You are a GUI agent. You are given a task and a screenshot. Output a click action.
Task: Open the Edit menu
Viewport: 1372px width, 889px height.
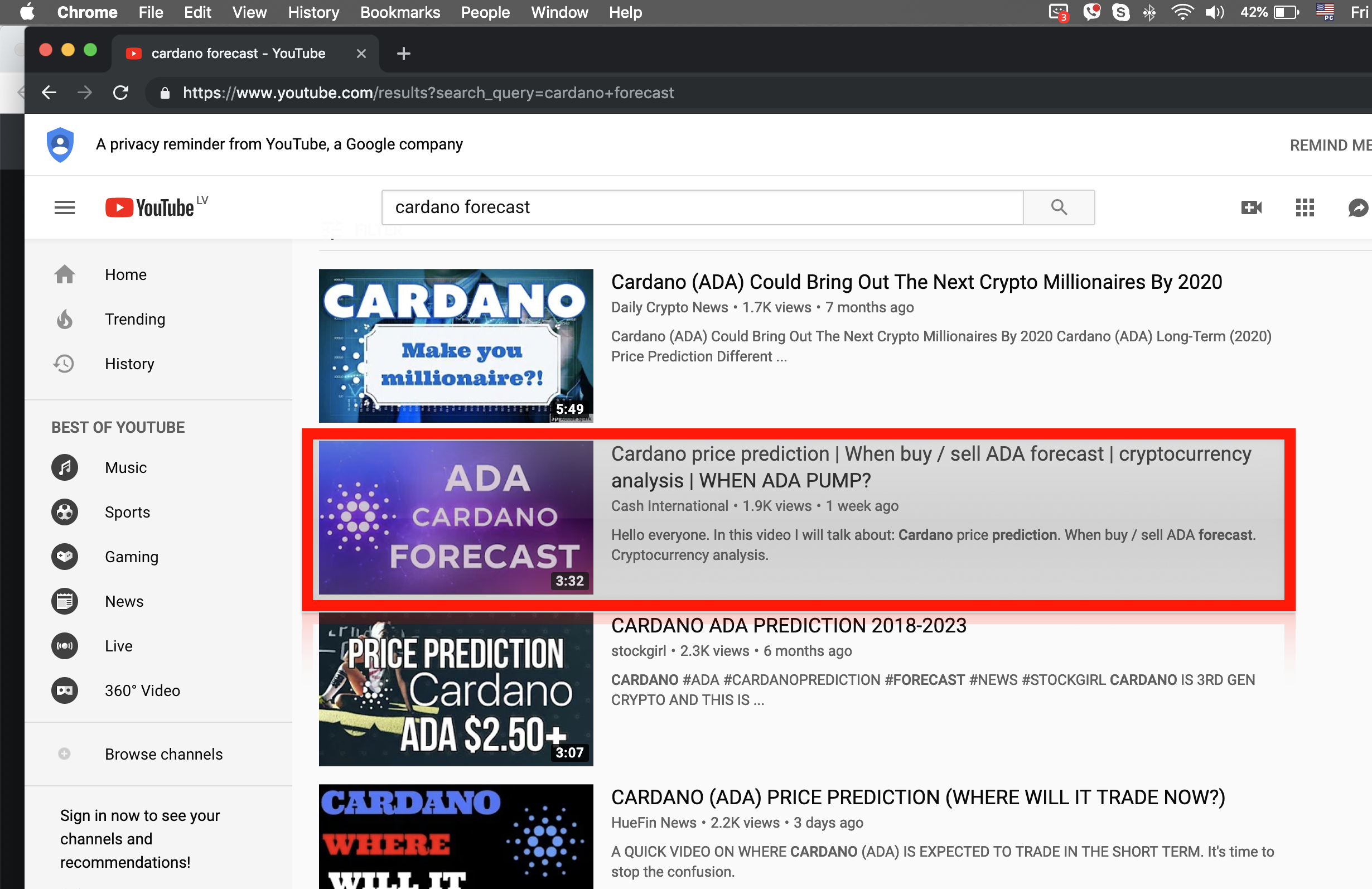tap(197, 12)
